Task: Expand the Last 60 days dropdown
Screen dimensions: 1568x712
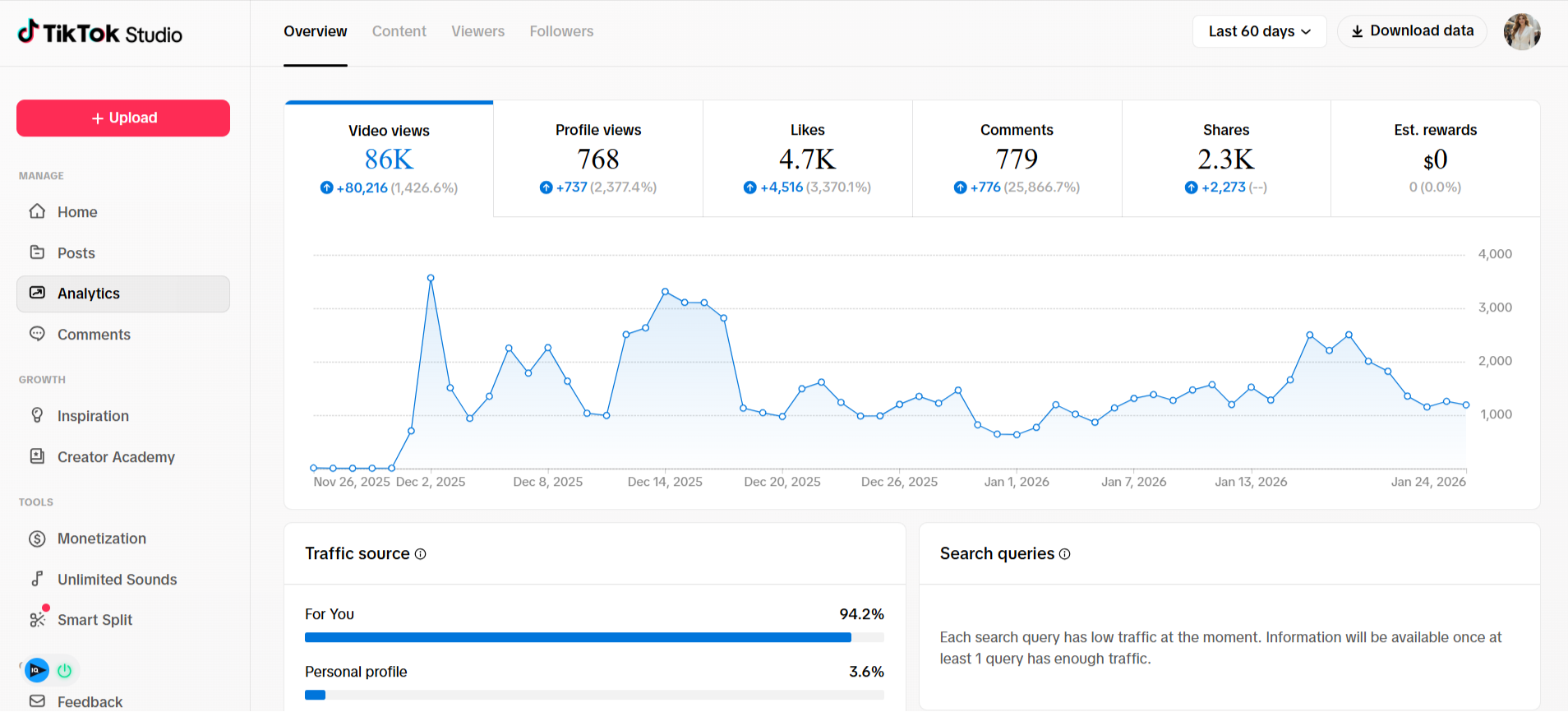Action: pos(1259,31)
